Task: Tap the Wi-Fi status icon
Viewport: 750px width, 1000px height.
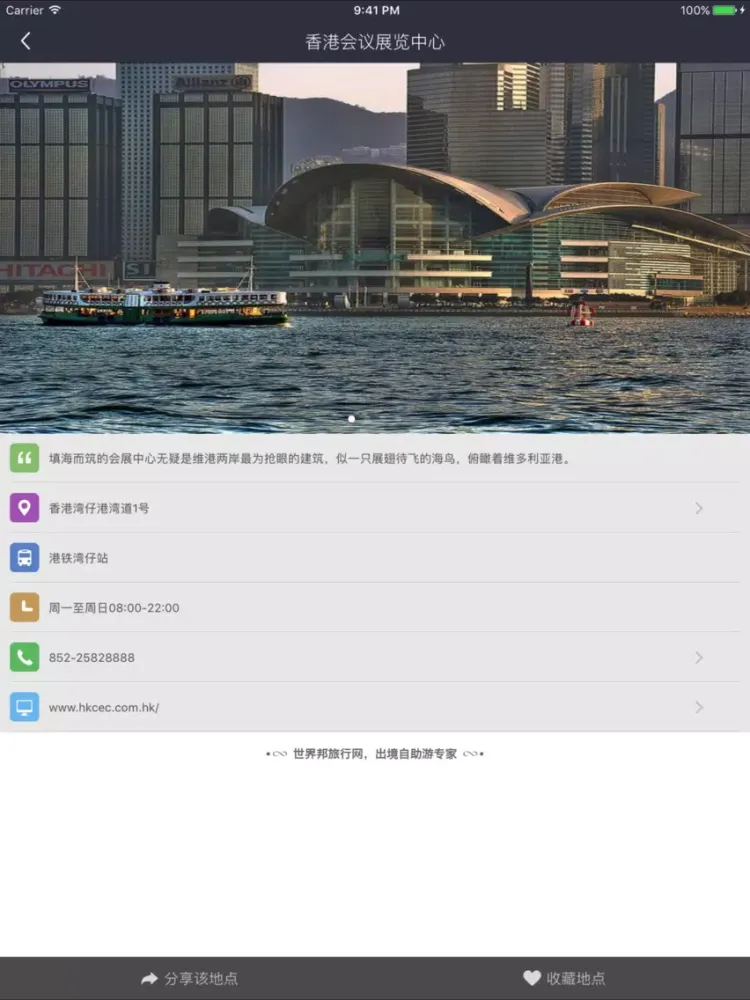Action: [55, 10]
